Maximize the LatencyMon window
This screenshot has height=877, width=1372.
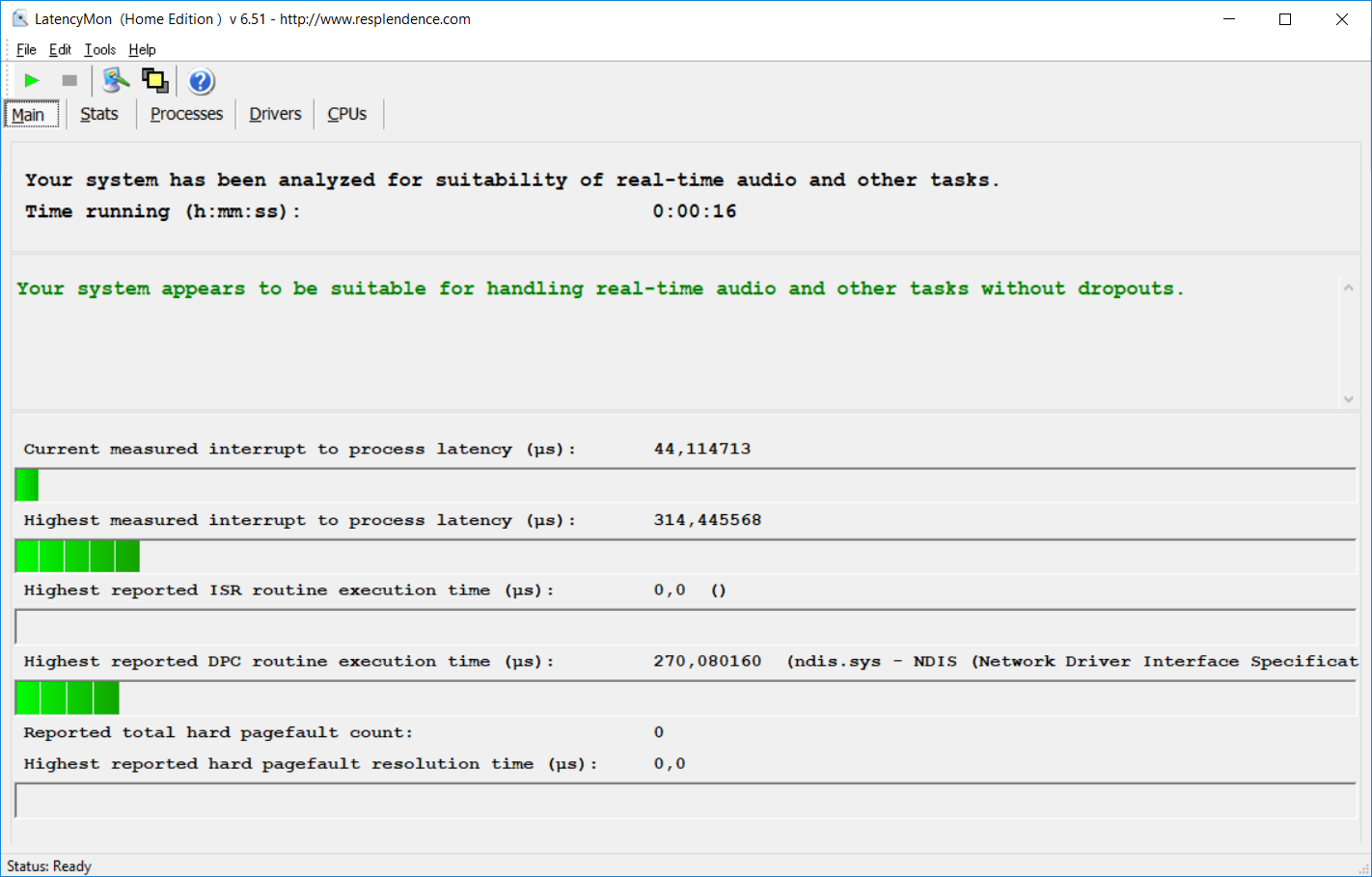1285,19
